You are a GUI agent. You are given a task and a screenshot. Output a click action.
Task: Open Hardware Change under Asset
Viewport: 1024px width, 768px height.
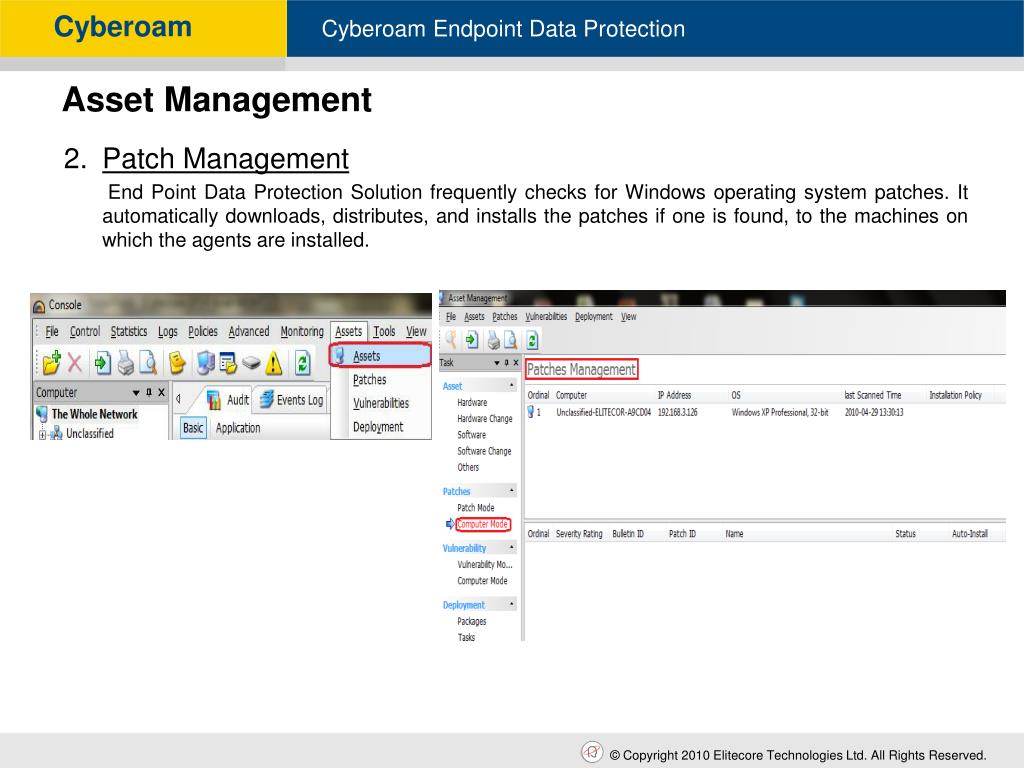(485, 419)
